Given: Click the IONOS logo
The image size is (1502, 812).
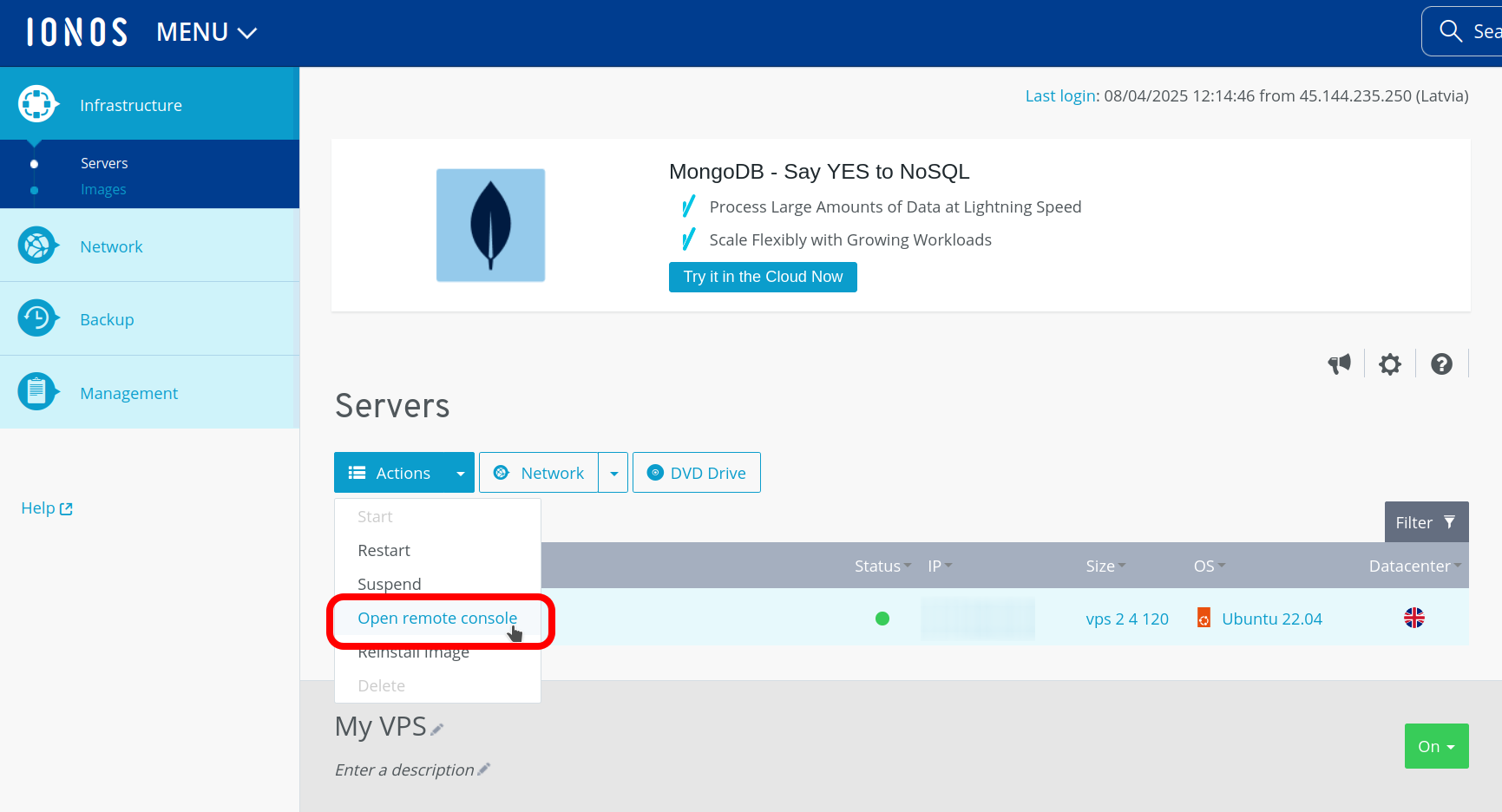Looking at the screenshot, I should [x=76, y=32].
